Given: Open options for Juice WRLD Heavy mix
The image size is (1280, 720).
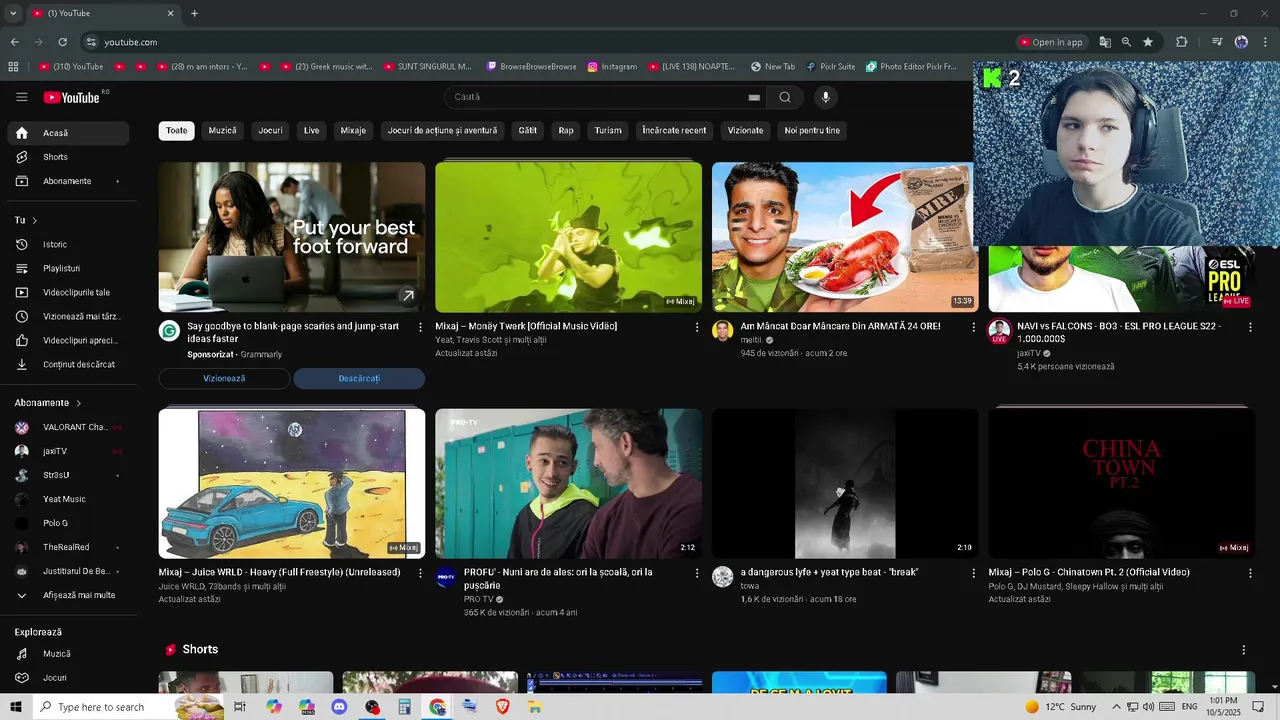Looking at the screenshot, I should click(420, 573).
